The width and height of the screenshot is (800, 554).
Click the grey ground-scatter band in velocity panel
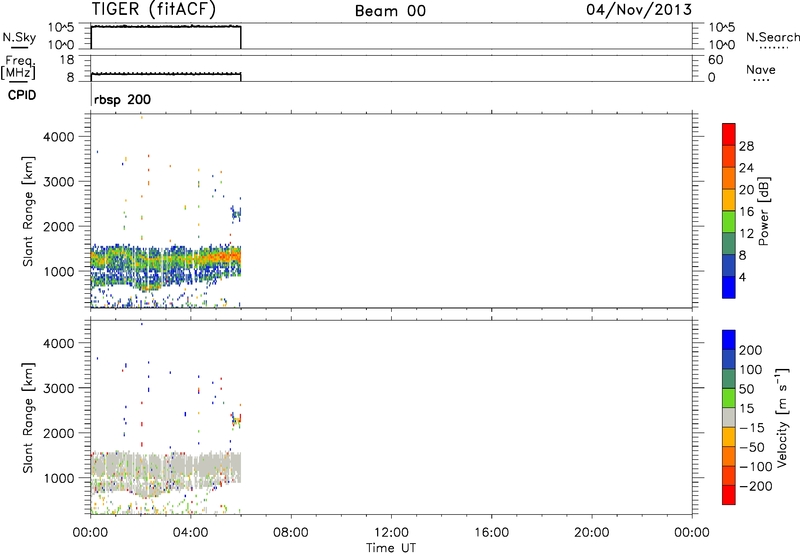pos(166,465)
